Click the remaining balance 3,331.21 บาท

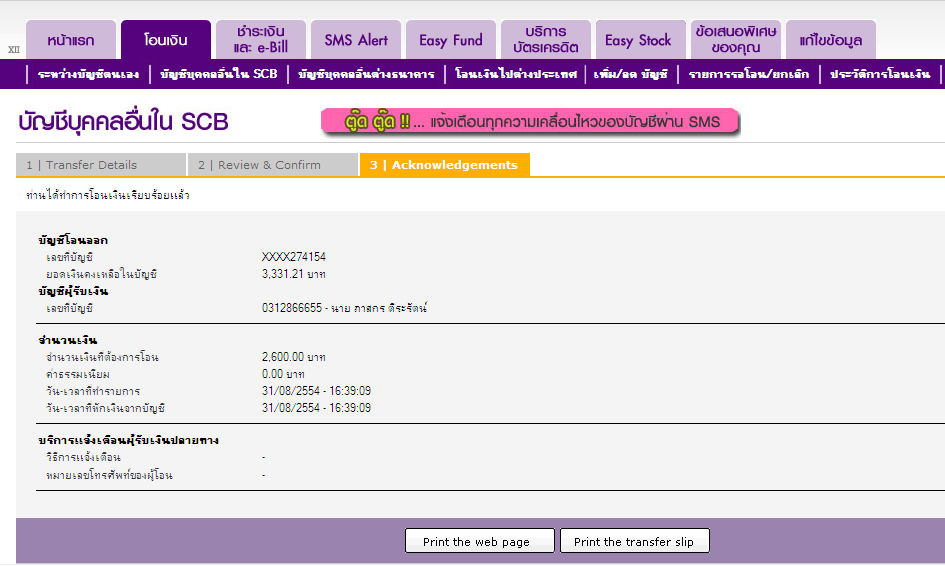coord(294,274)
